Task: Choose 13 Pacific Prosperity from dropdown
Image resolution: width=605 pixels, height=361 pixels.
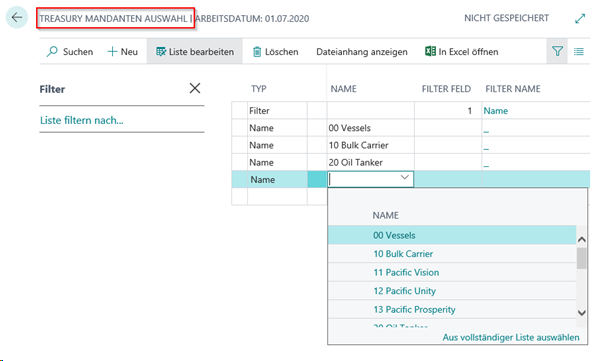Action: pyautogui.click(x=452, y=309)
